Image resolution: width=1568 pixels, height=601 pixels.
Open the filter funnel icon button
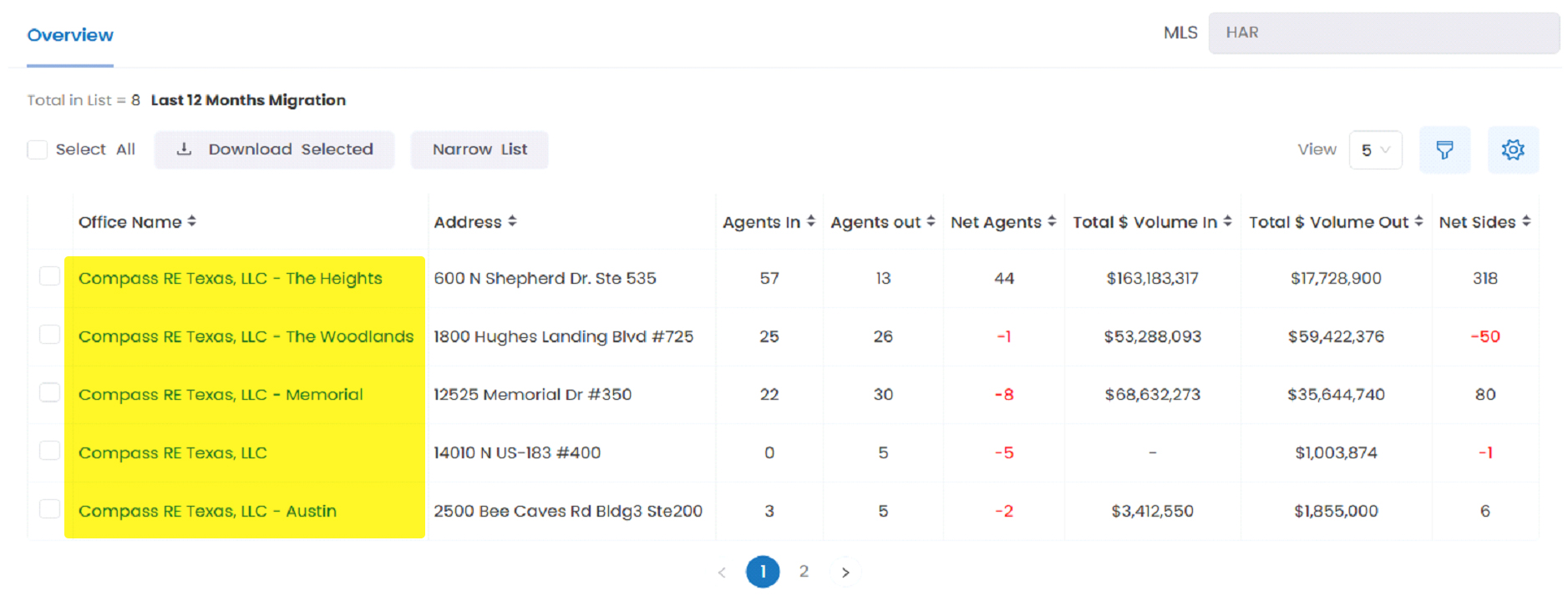1444,150
